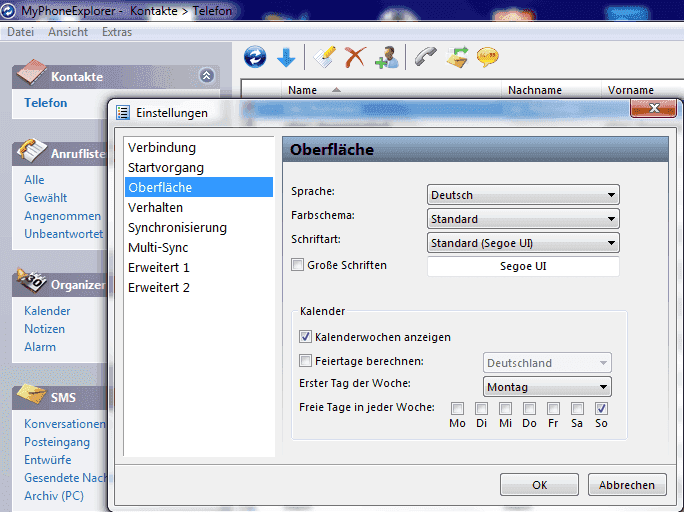
Task: Open the Farbschema dropdown
Action: pyautogui.click(x=523, y=219)
